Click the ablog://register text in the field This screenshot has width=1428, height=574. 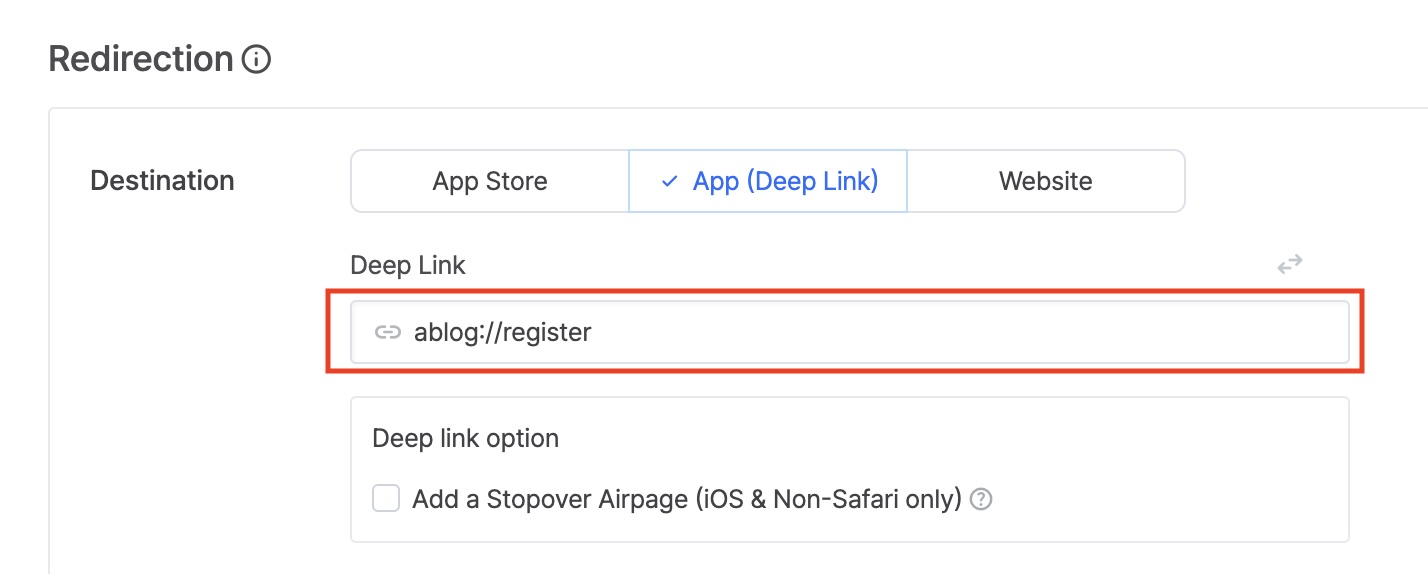click(503, 332)
